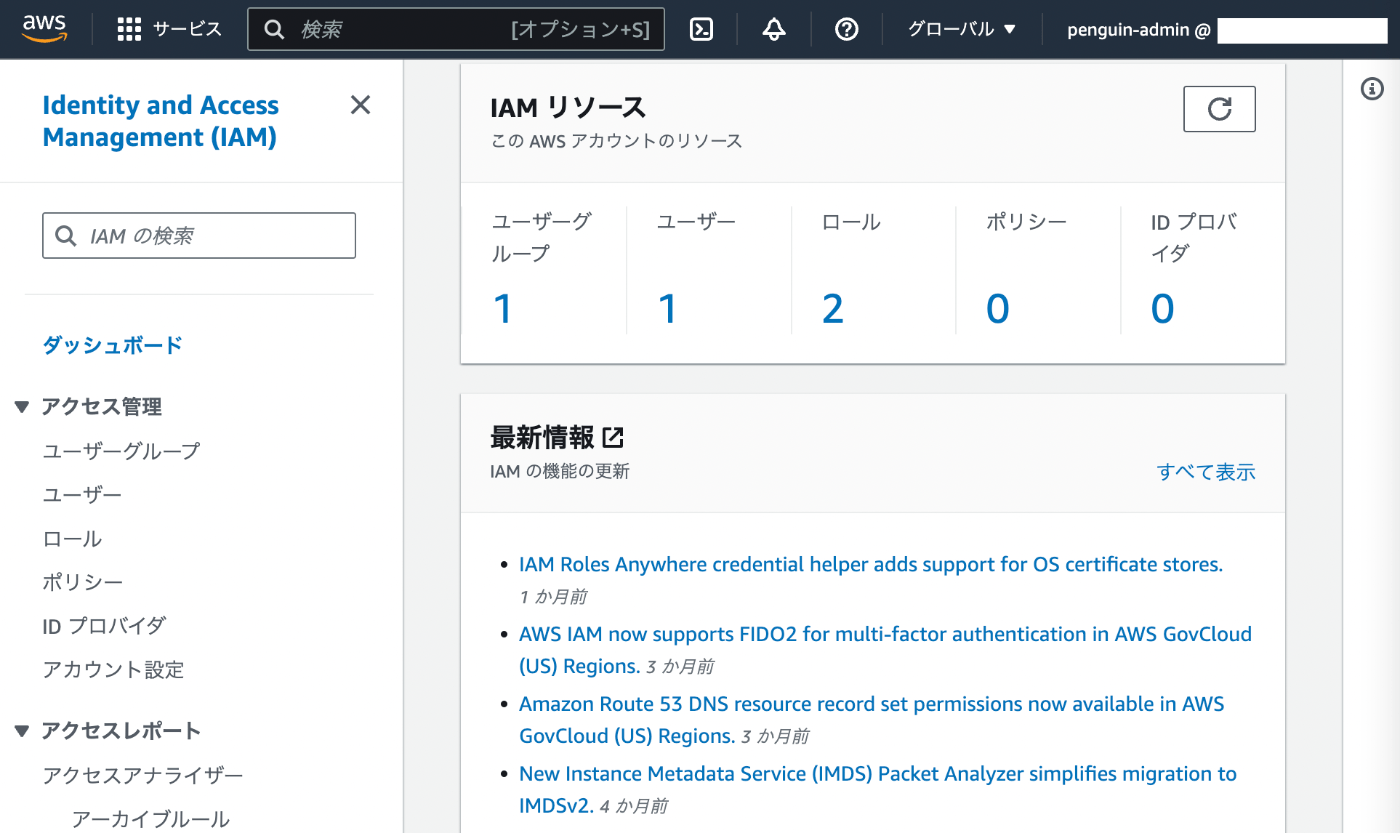The width and height of the screenshot is (1400, 833).
Task: Open the サービス grid menu
Action: click(169, 30)
